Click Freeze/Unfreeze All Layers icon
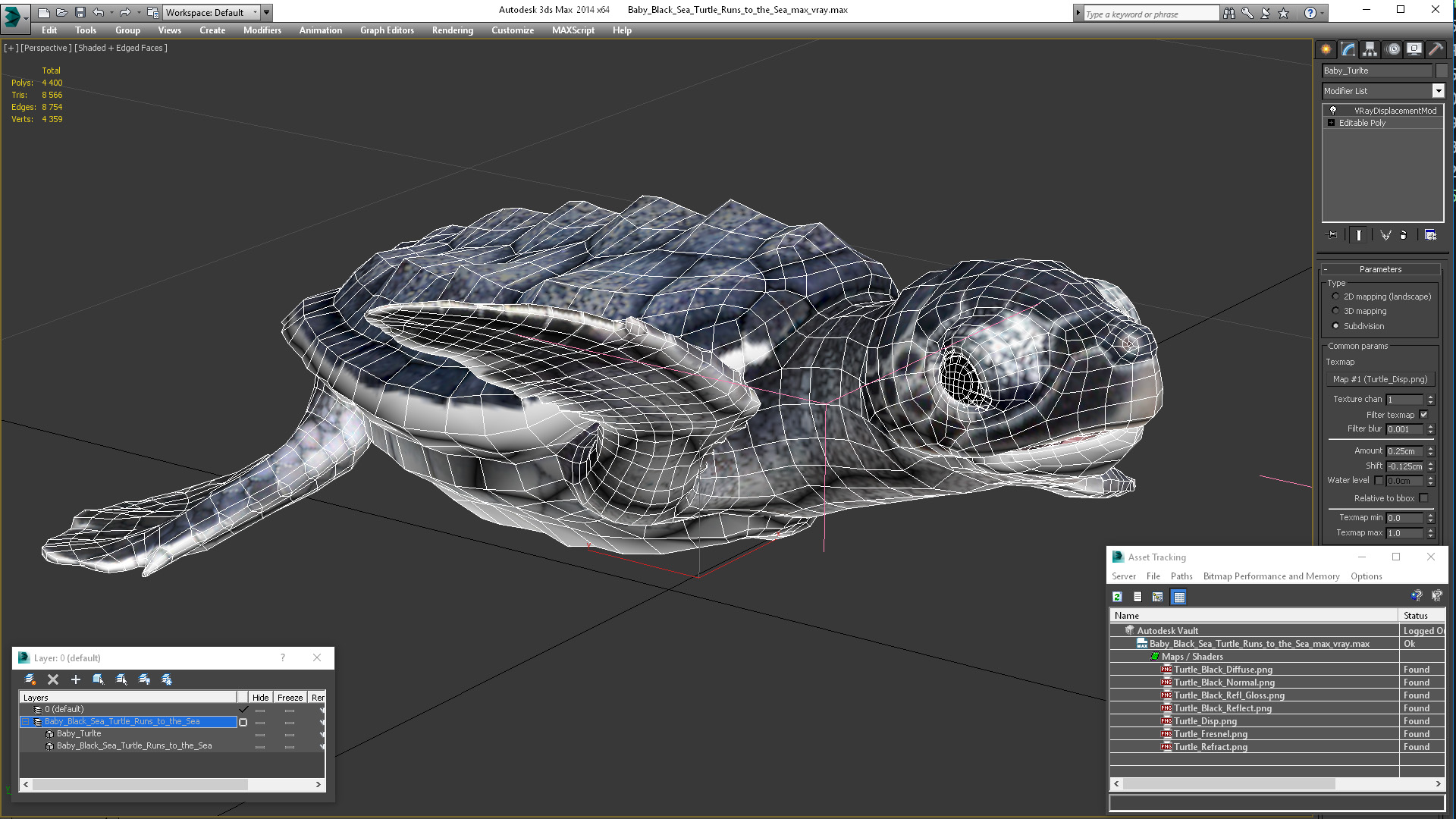This screenshot has width=1456, height=819. pyautogui.click(x=167, y=679)
